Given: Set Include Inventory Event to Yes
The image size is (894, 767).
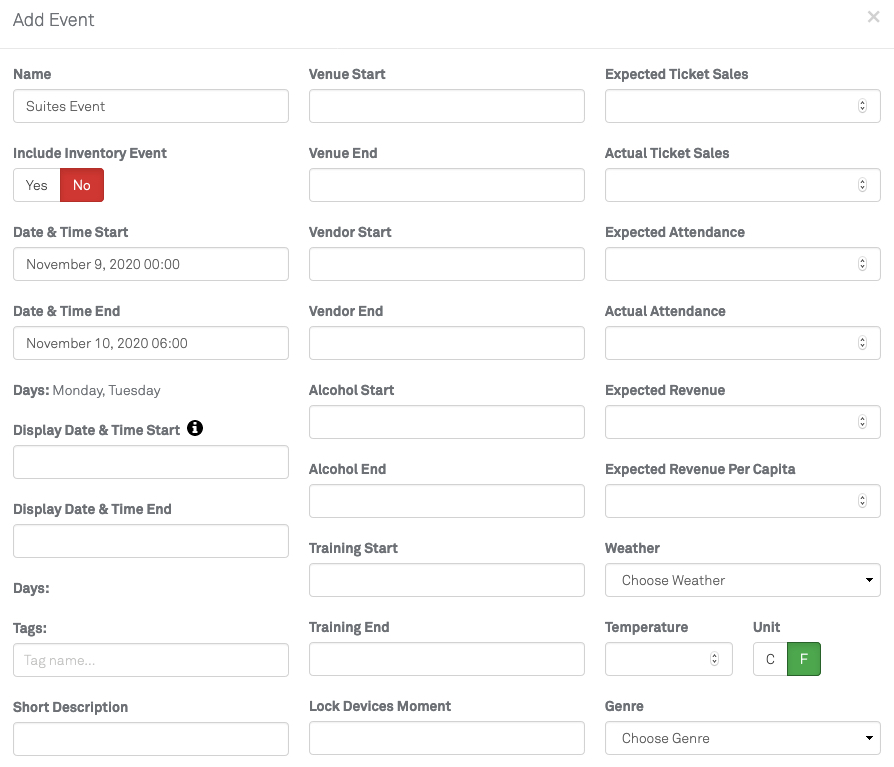Looking at the screenshot, I should [37, 185].
